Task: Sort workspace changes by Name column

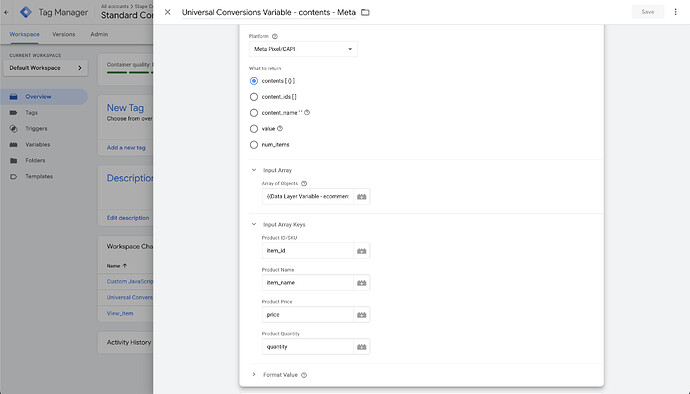Action: coord(117,266)
